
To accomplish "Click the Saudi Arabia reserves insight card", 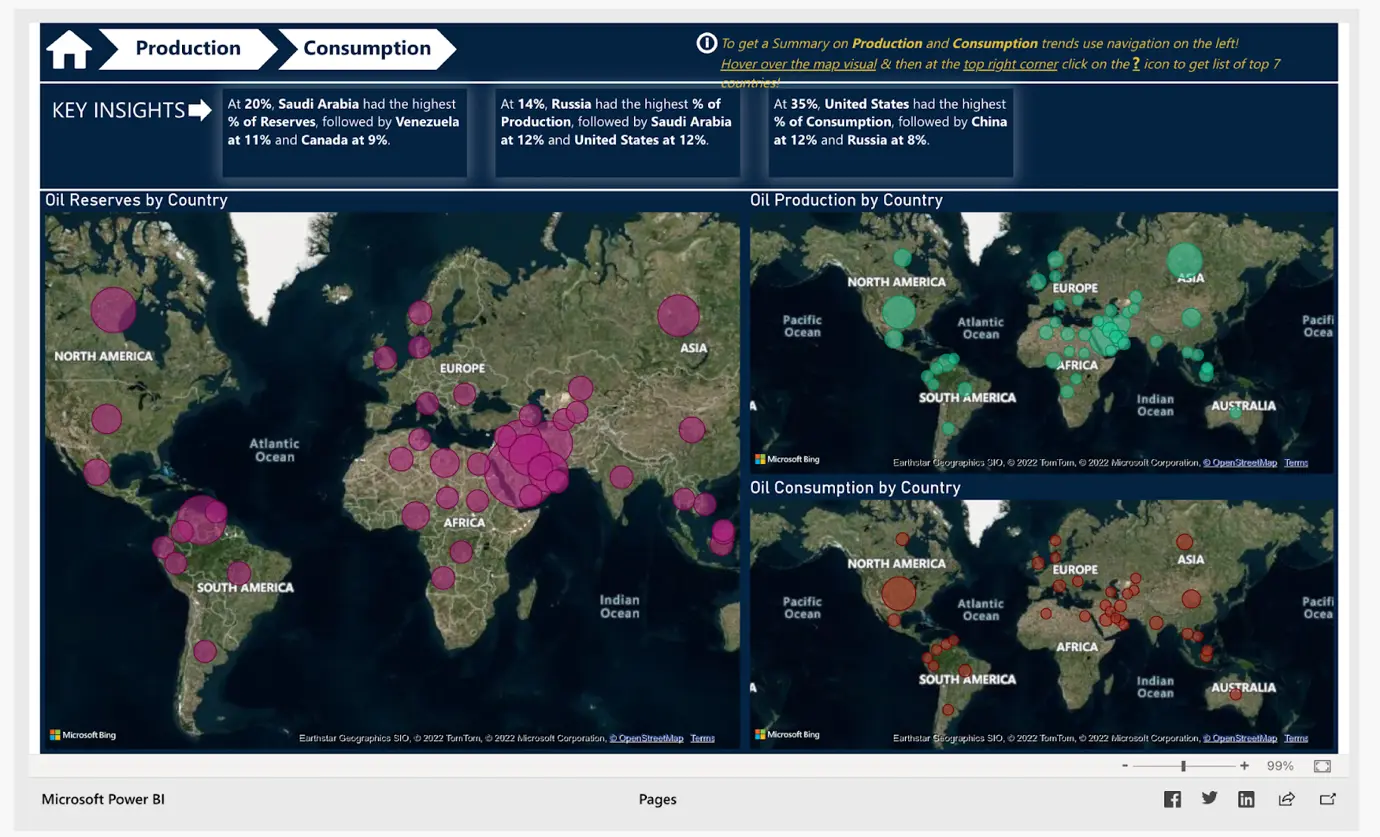I will (x=344, y=132).
